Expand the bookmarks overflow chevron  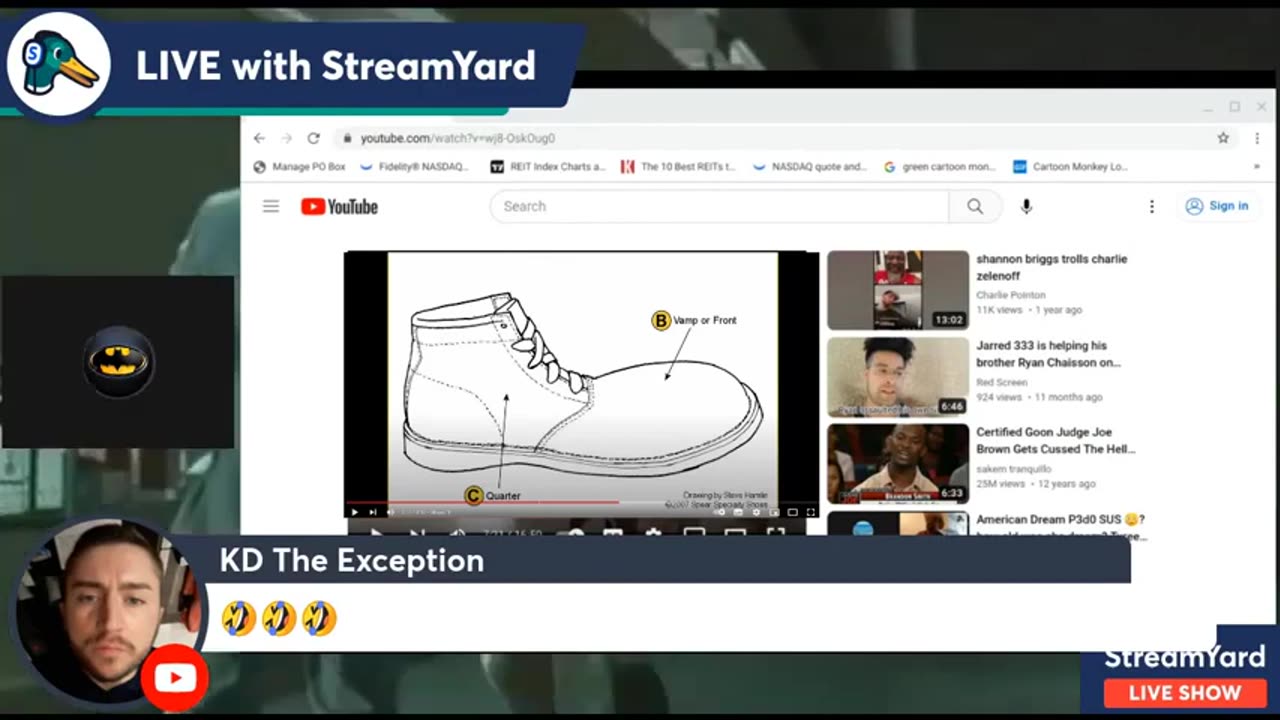pos(1257,167)
